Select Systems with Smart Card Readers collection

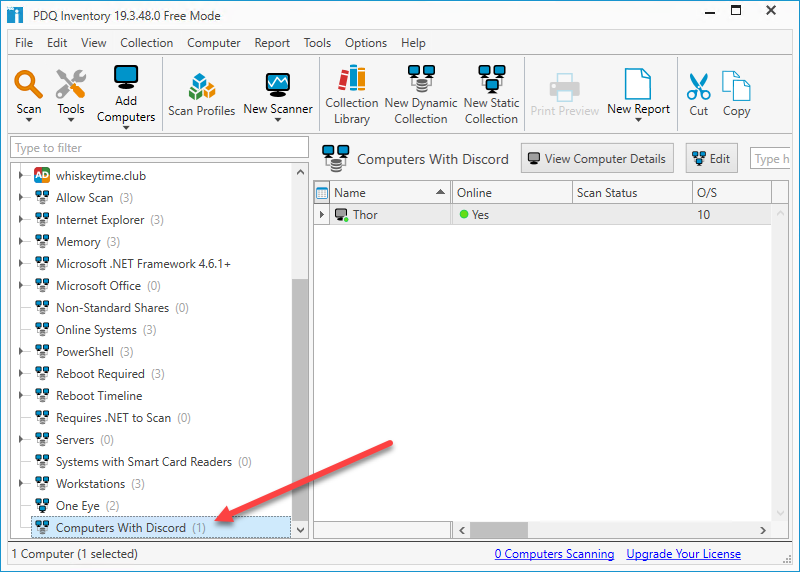pos(143,461)
